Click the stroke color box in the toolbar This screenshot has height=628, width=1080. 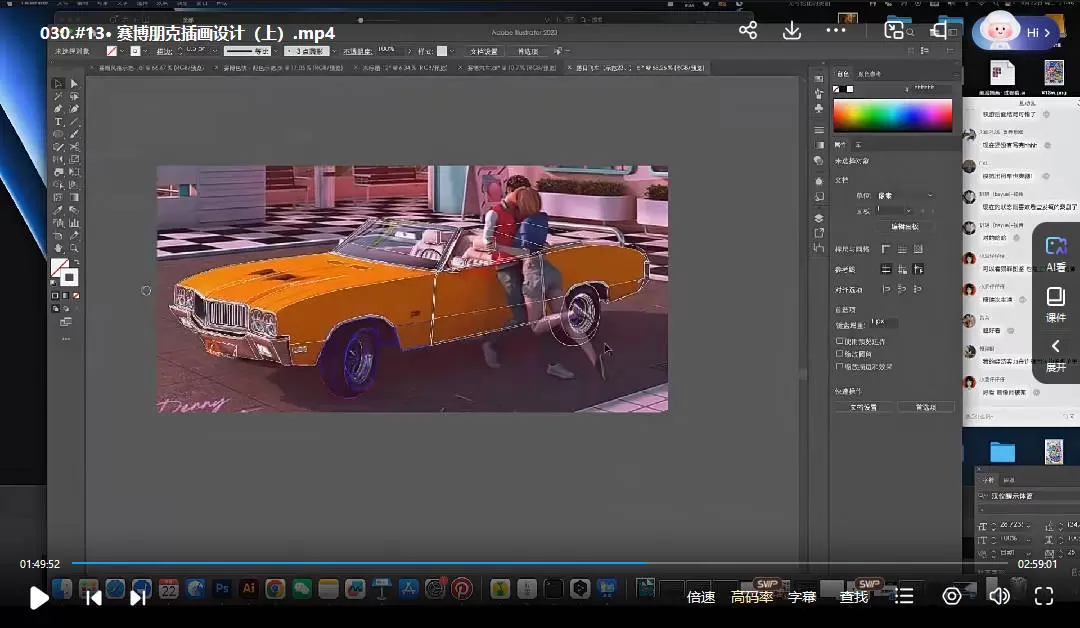tap(70, 278)
